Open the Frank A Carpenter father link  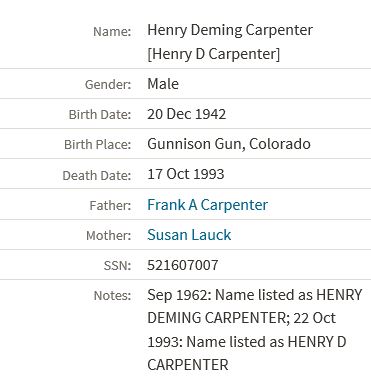click(207, 205)
